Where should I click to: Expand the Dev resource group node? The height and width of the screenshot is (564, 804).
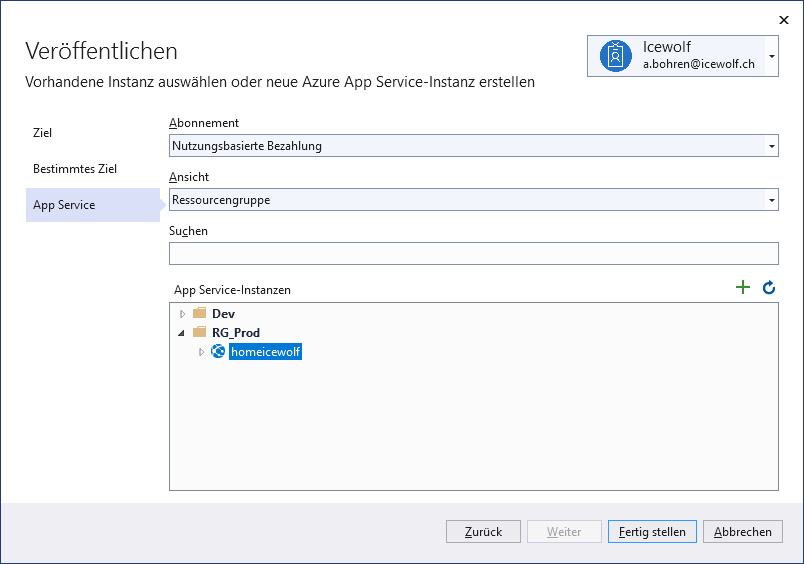click(x=182, y=313)
